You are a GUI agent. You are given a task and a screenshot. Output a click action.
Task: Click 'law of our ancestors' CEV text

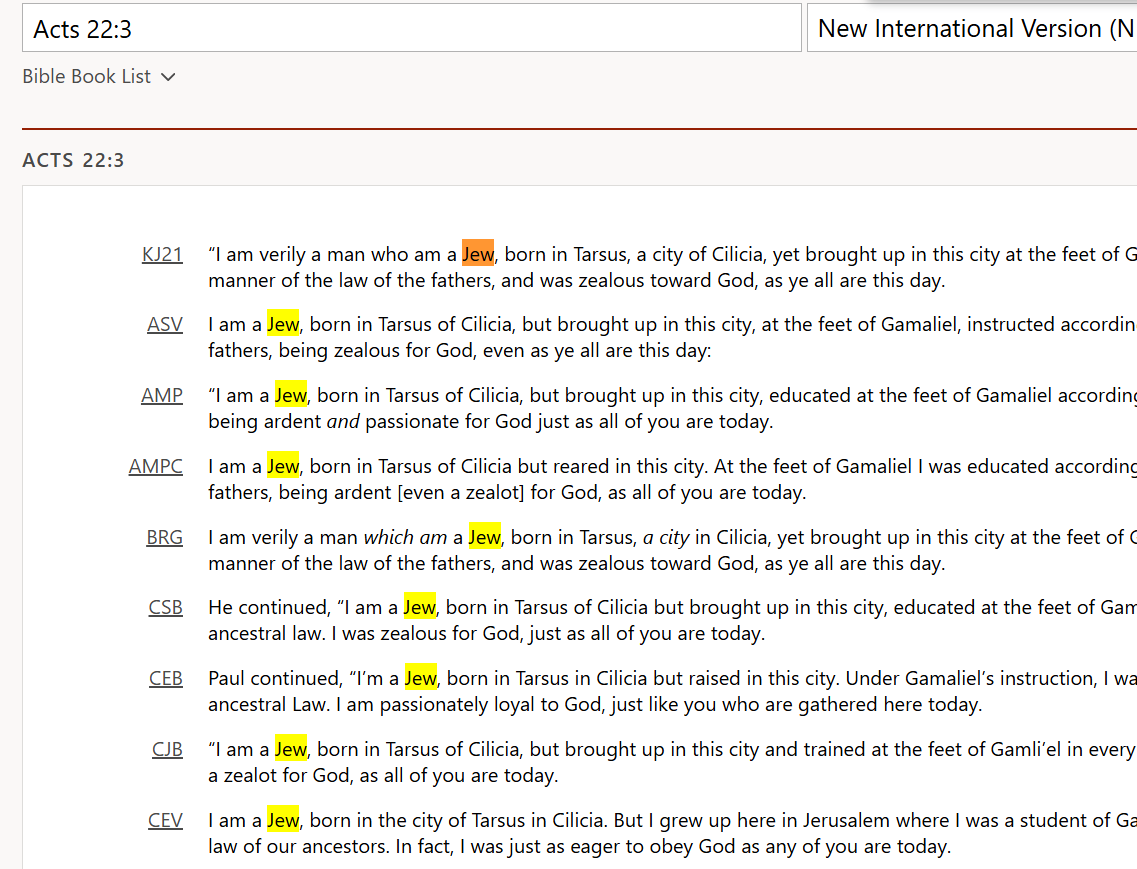click(x=297, y=847)
